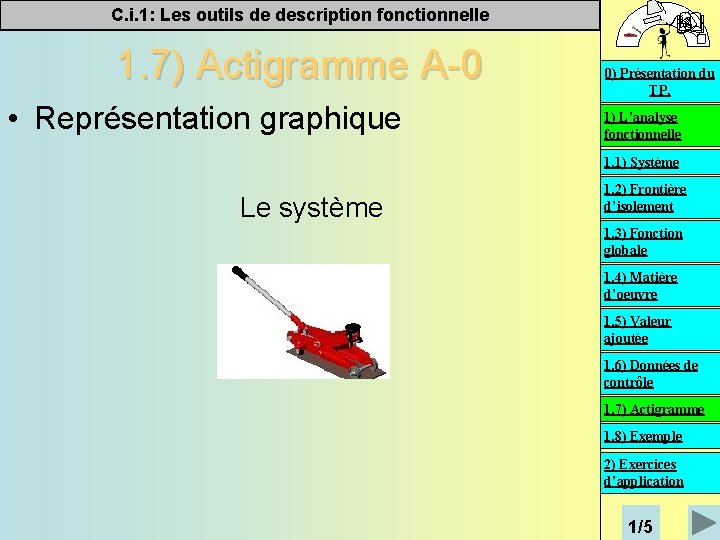Click the "1.7) Actigramme A-0" title
Screen dimensions: 720x540
click(300, 65)
